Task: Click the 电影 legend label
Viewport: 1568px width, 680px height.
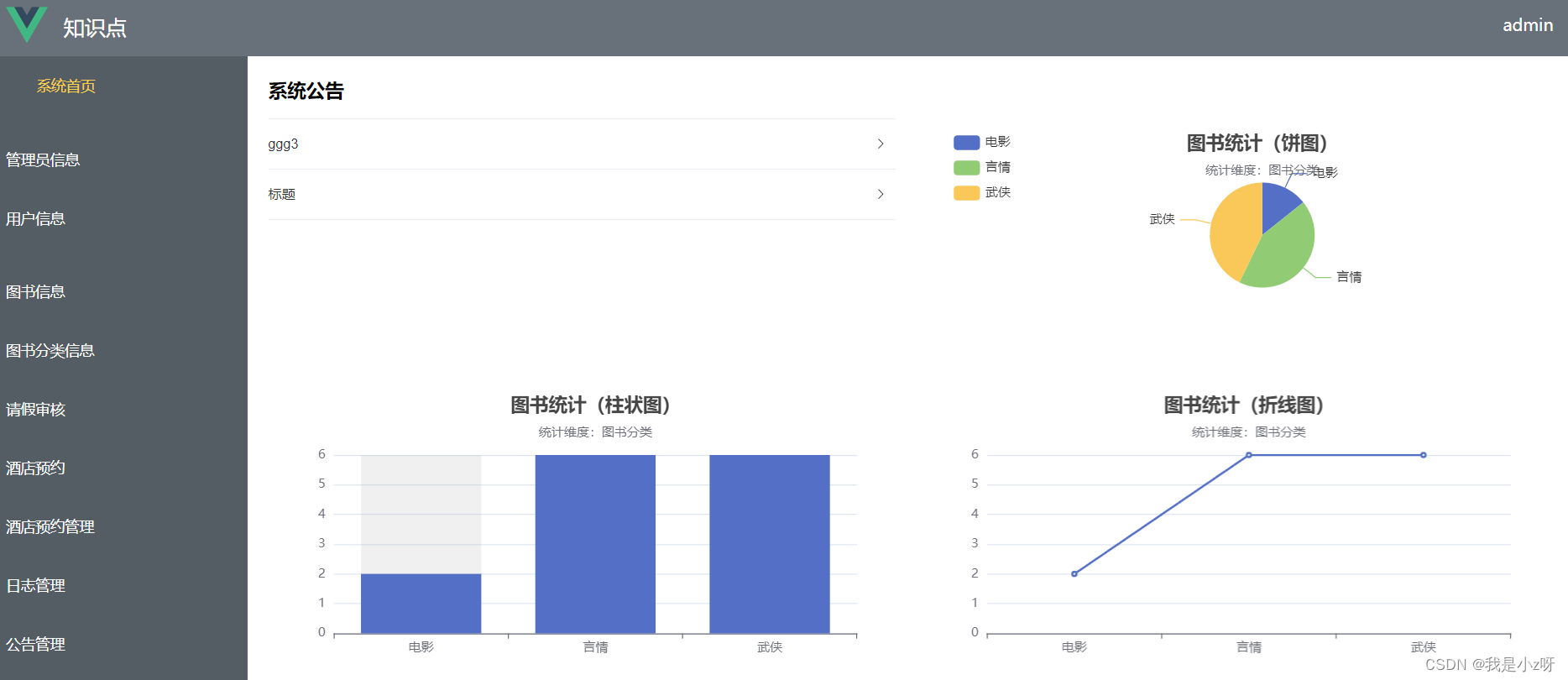Action: click(998, 142)
